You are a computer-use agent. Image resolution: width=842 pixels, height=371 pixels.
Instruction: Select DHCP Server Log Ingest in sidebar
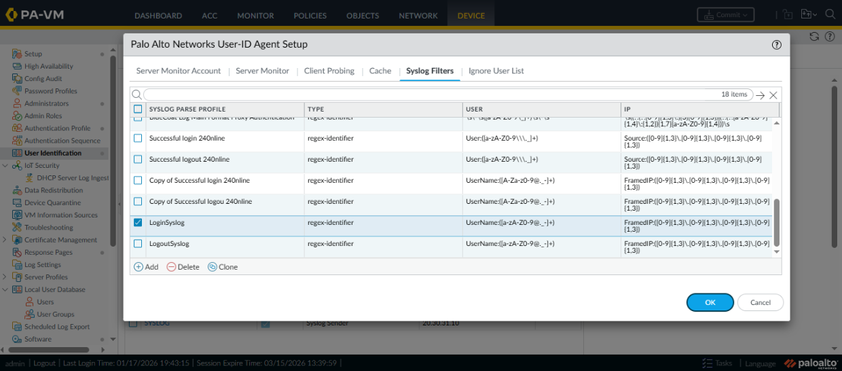click(72, 178)
